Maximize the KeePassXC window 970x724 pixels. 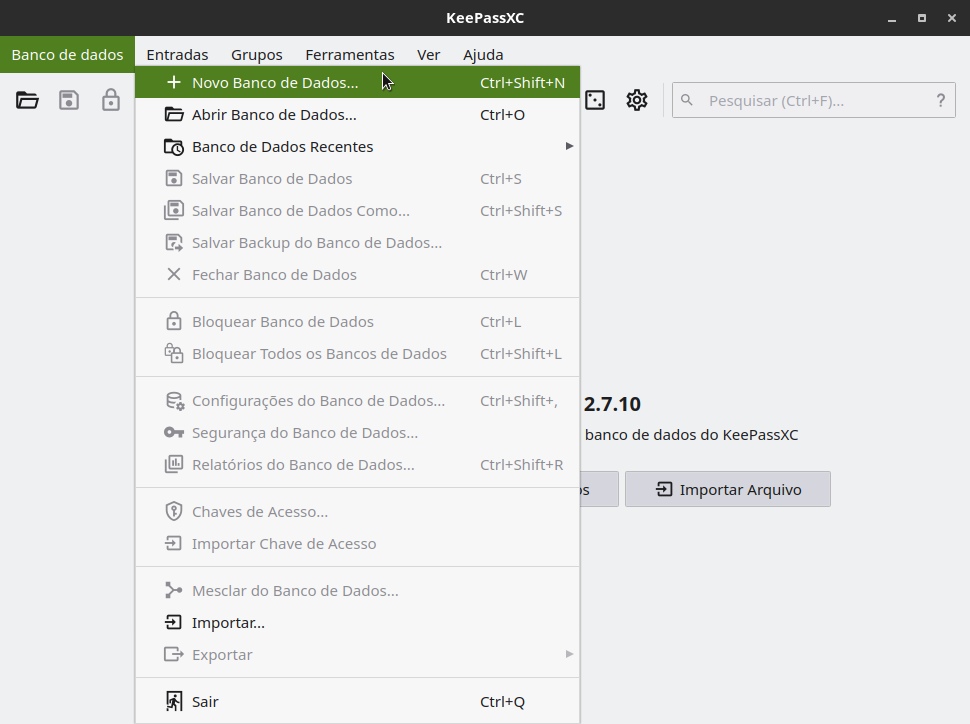point(922,18)
